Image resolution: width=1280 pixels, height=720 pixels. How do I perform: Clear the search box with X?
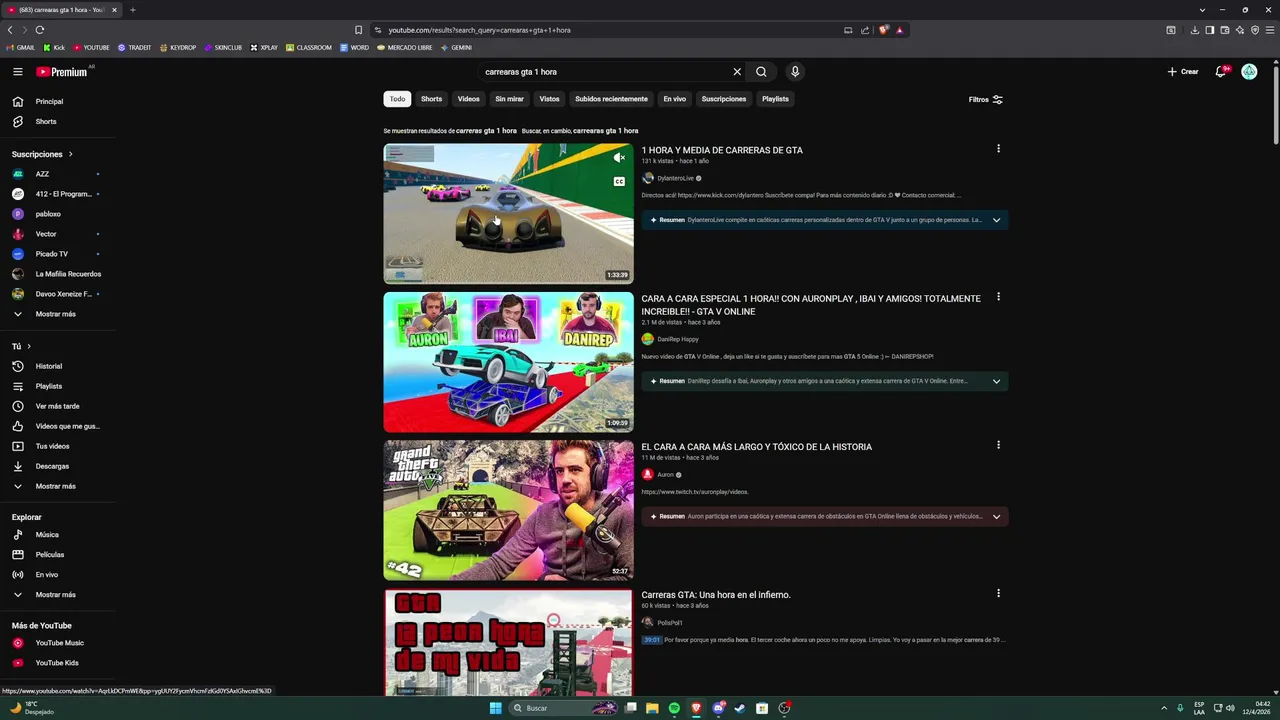(x=737, y=72)
